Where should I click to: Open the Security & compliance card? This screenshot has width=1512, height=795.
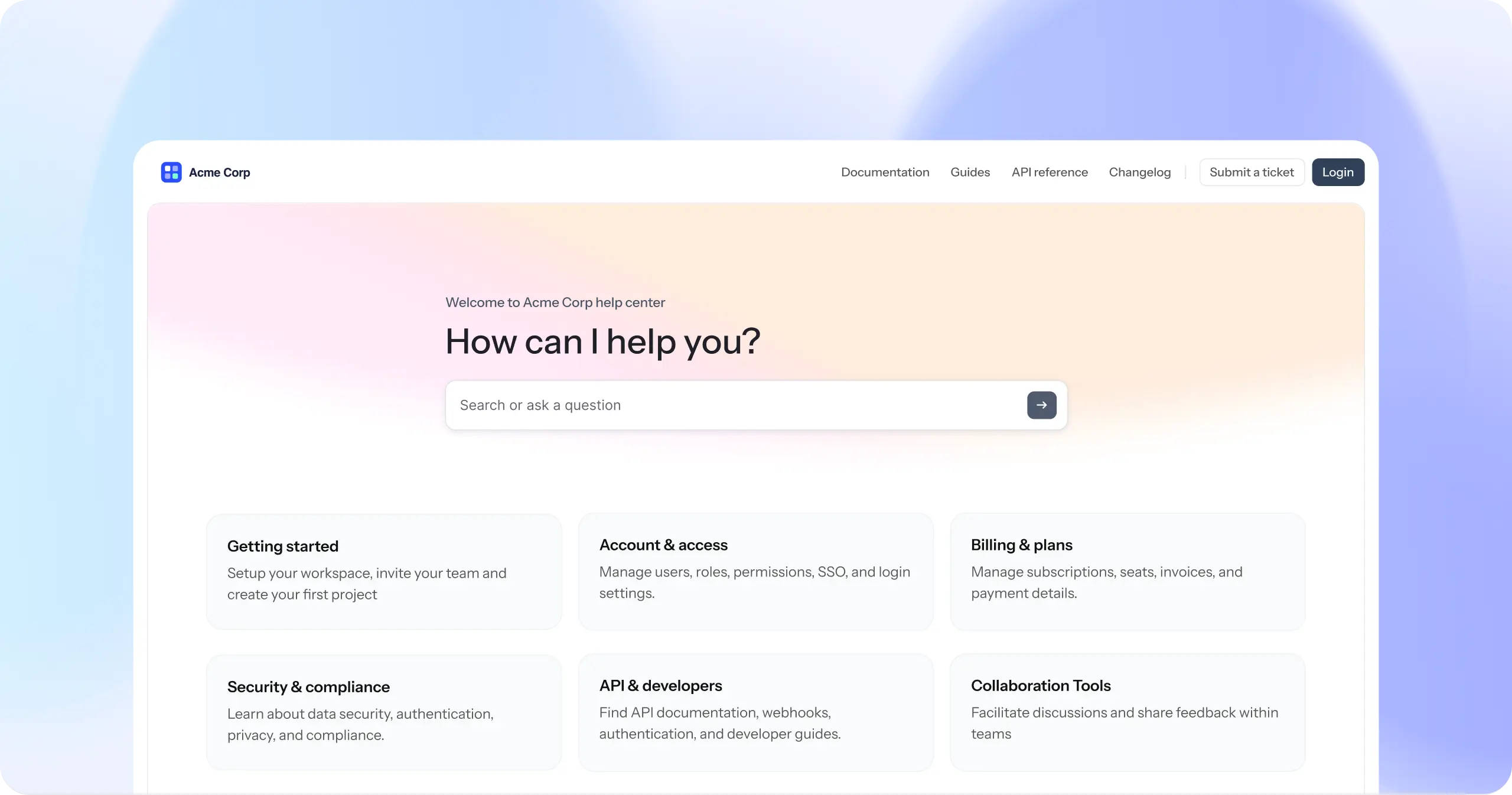pos(384,712)
